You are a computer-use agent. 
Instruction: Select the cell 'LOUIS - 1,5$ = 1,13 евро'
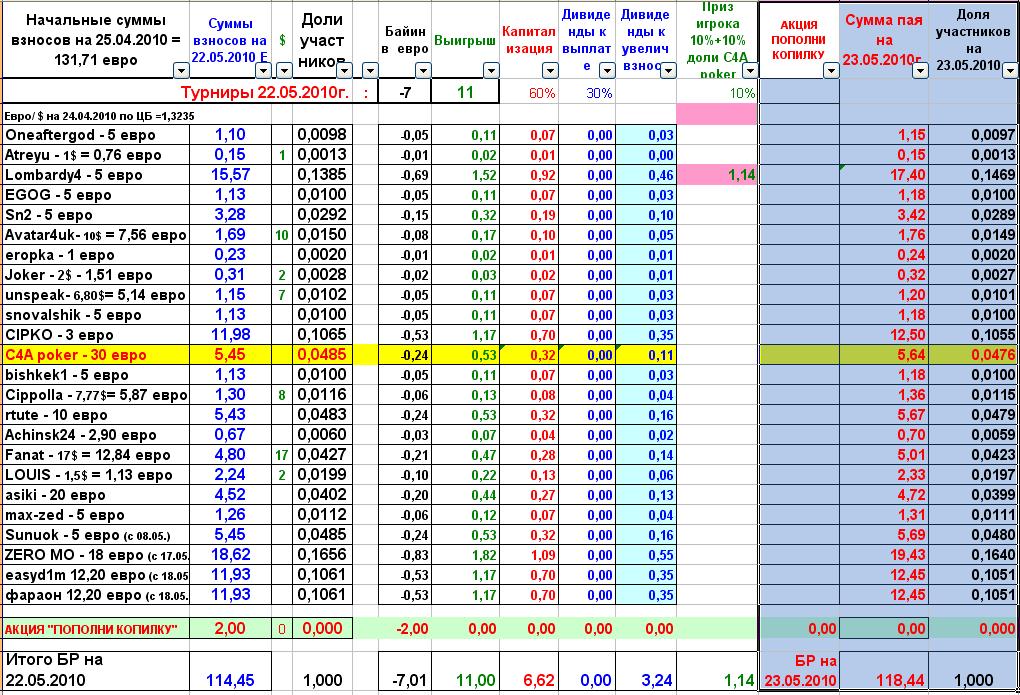[x=96, y=475]
